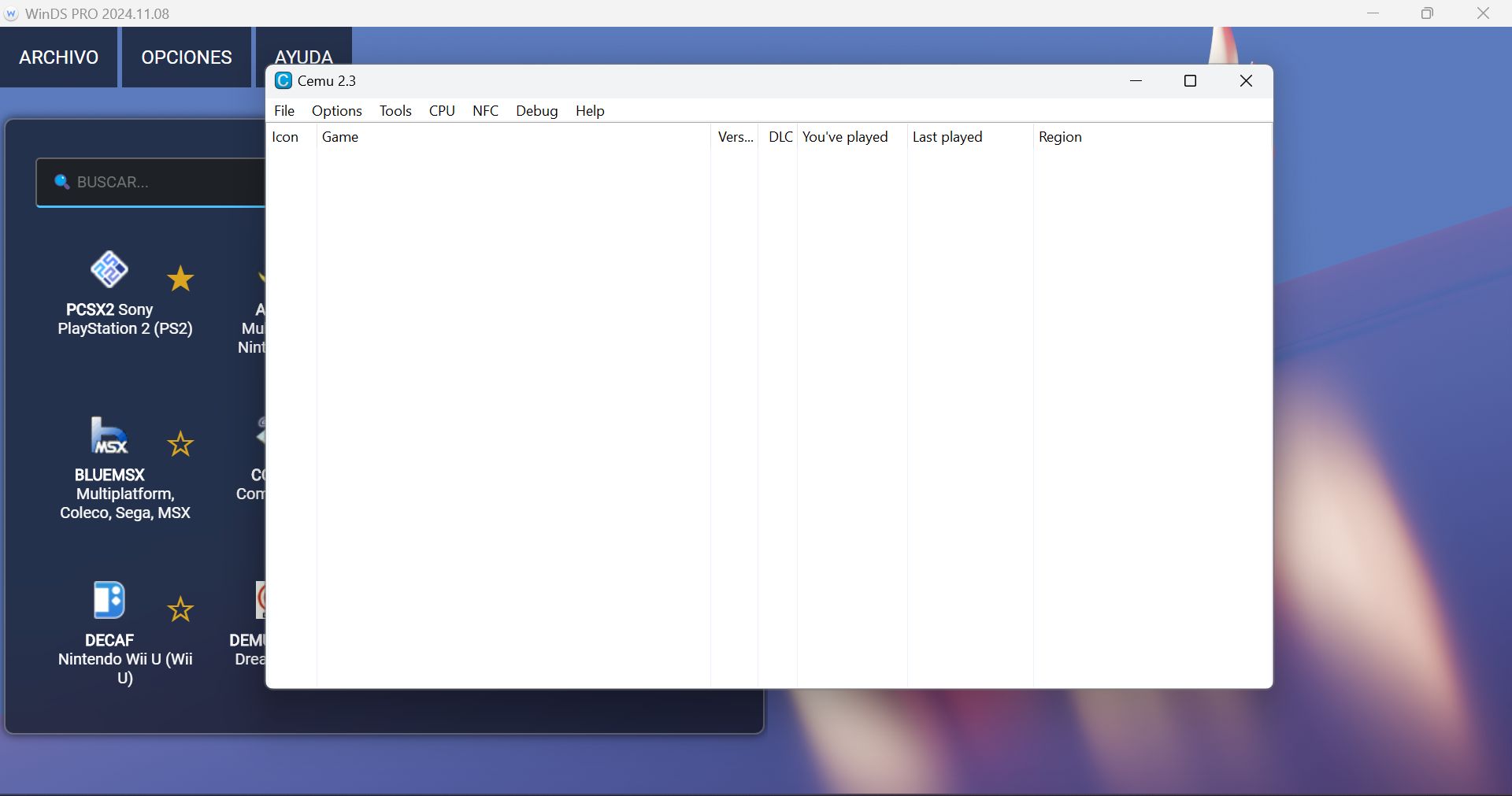Open Cemu Help menu
1512x796 pixels.
590,111
